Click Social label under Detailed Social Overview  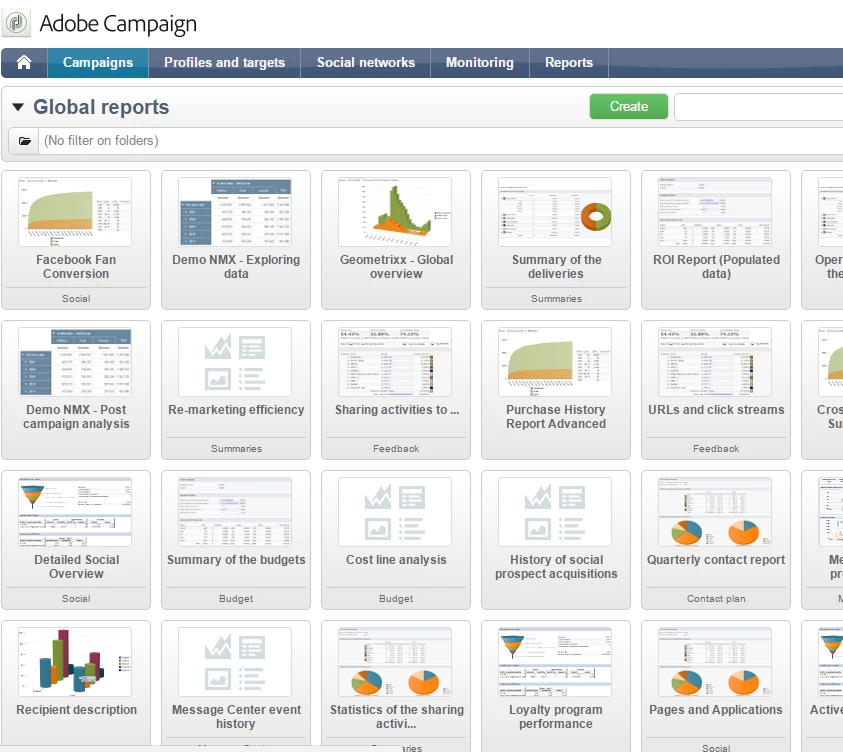pos(76,599)
